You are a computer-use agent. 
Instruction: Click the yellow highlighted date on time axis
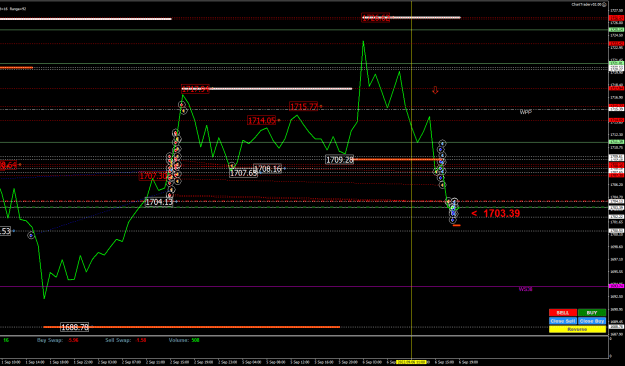[411, 362]
